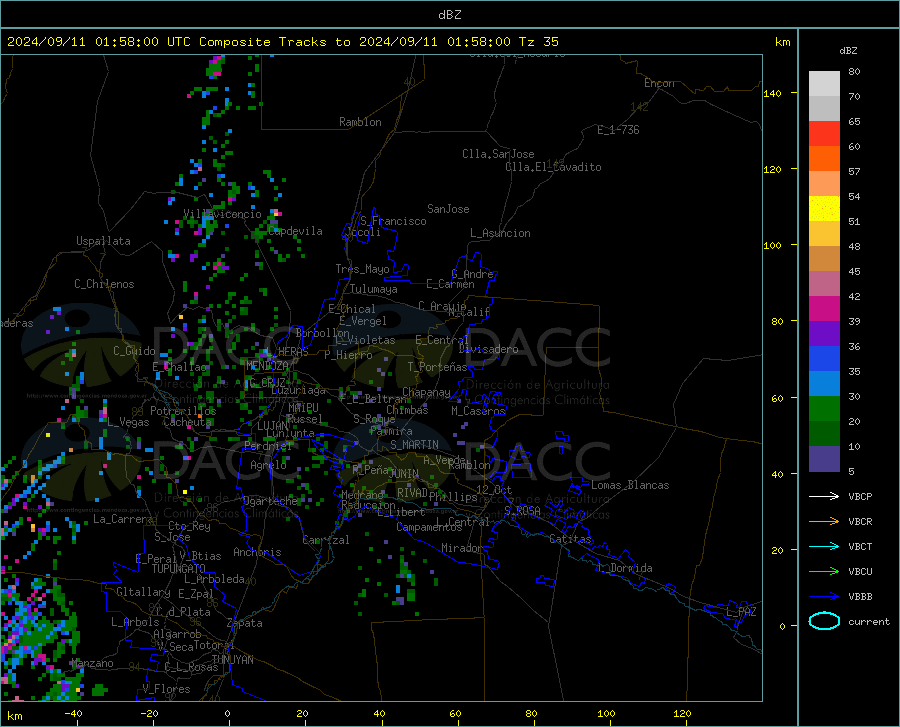Click the timestamp header text
This screenshot has width=900, height=727.
[x=282, y=42]
